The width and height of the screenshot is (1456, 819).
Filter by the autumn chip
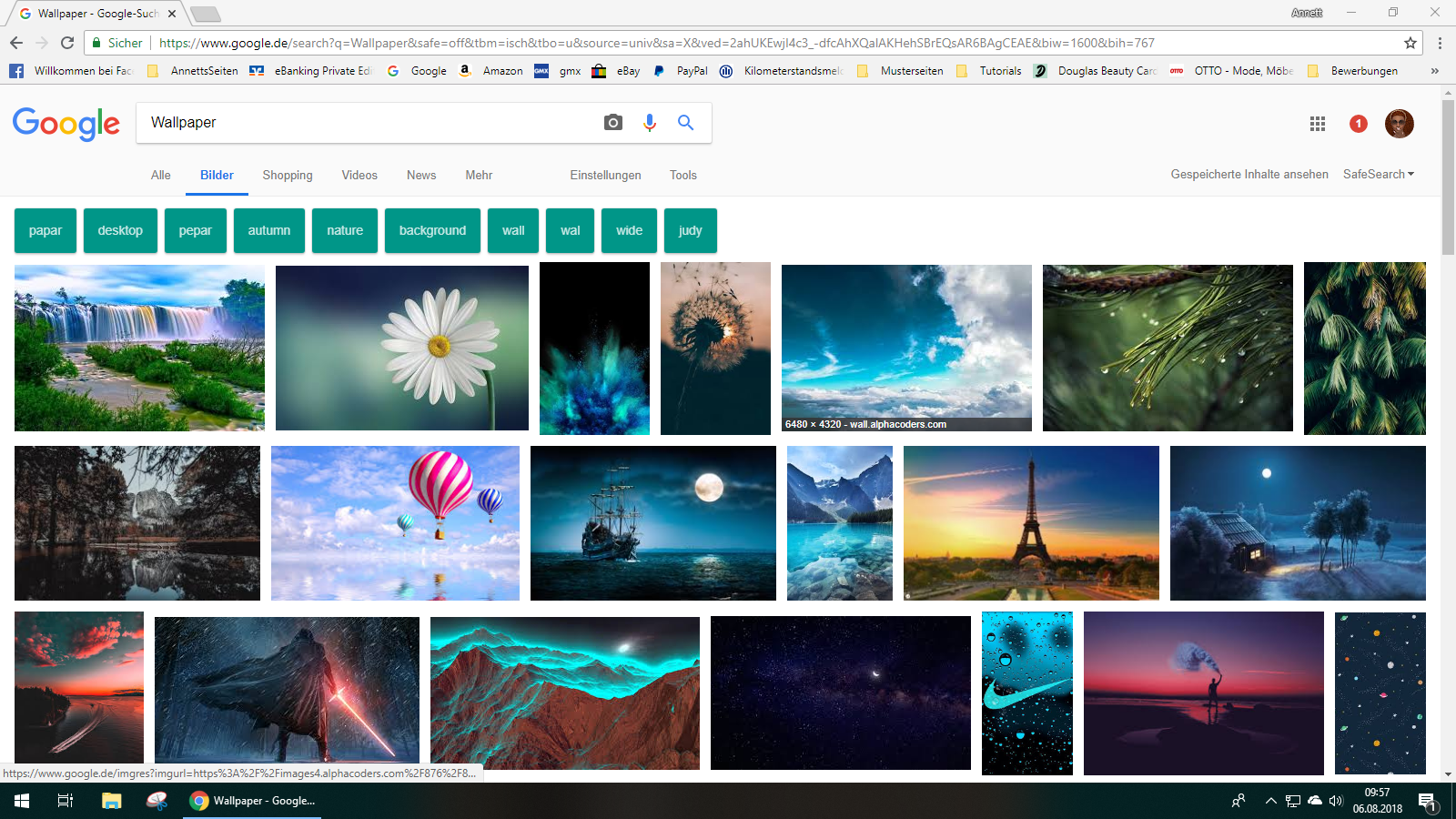pyautogui.click(x=269, y=230)
